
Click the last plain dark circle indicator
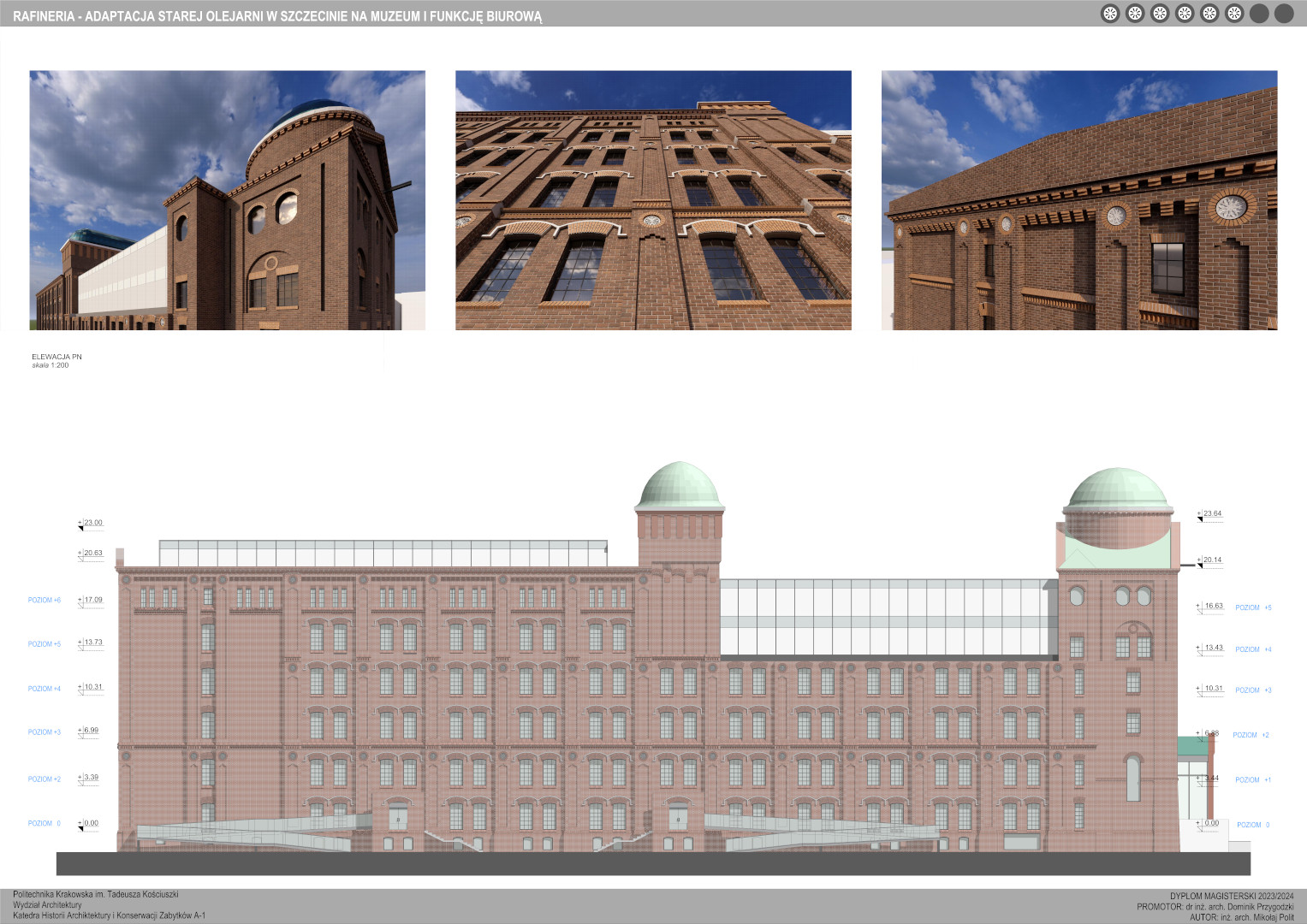click(1284, 14)
